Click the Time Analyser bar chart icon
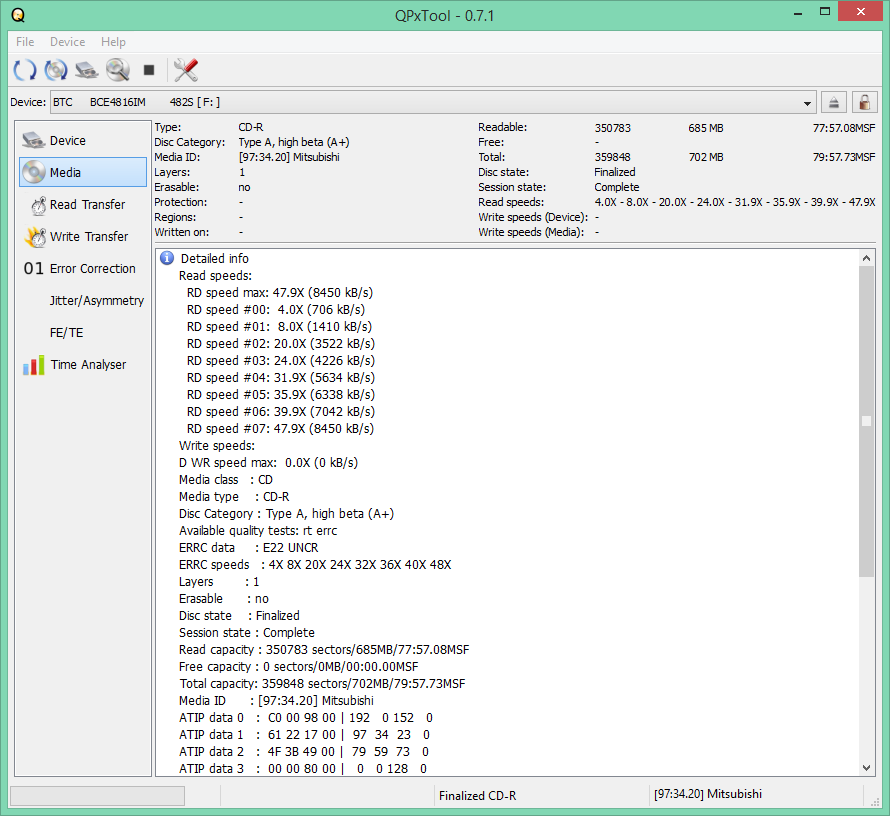The image size is (890, 816). 33,365
